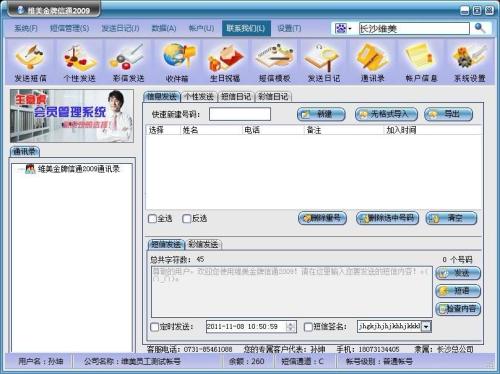The width and height of the screenshot is (500, 374).
Task: Open the 系统设置 system settings icon
Action: click(470, 62)
